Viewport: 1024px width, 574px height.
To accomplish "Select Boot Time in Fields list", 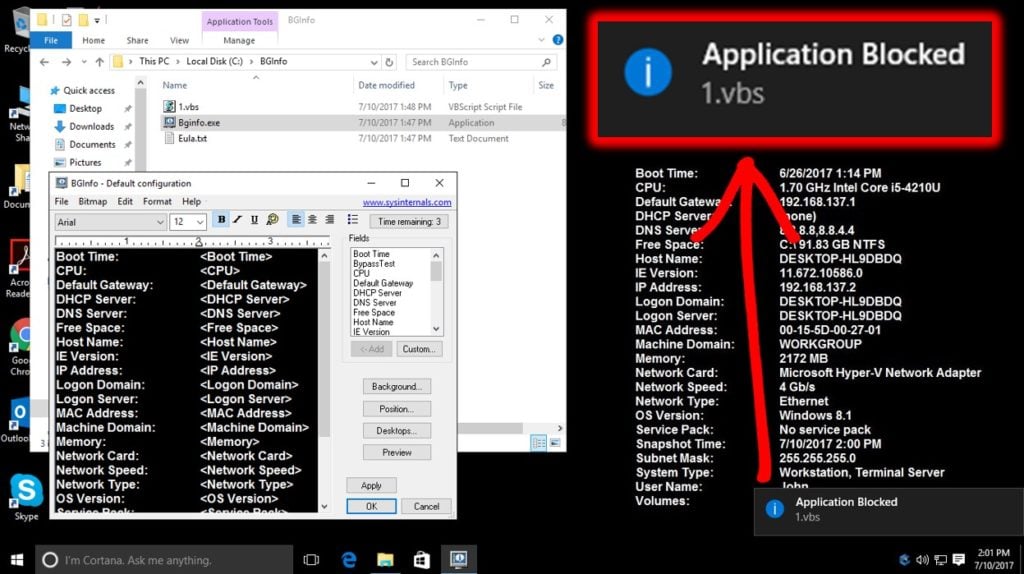I will (371, 254).
